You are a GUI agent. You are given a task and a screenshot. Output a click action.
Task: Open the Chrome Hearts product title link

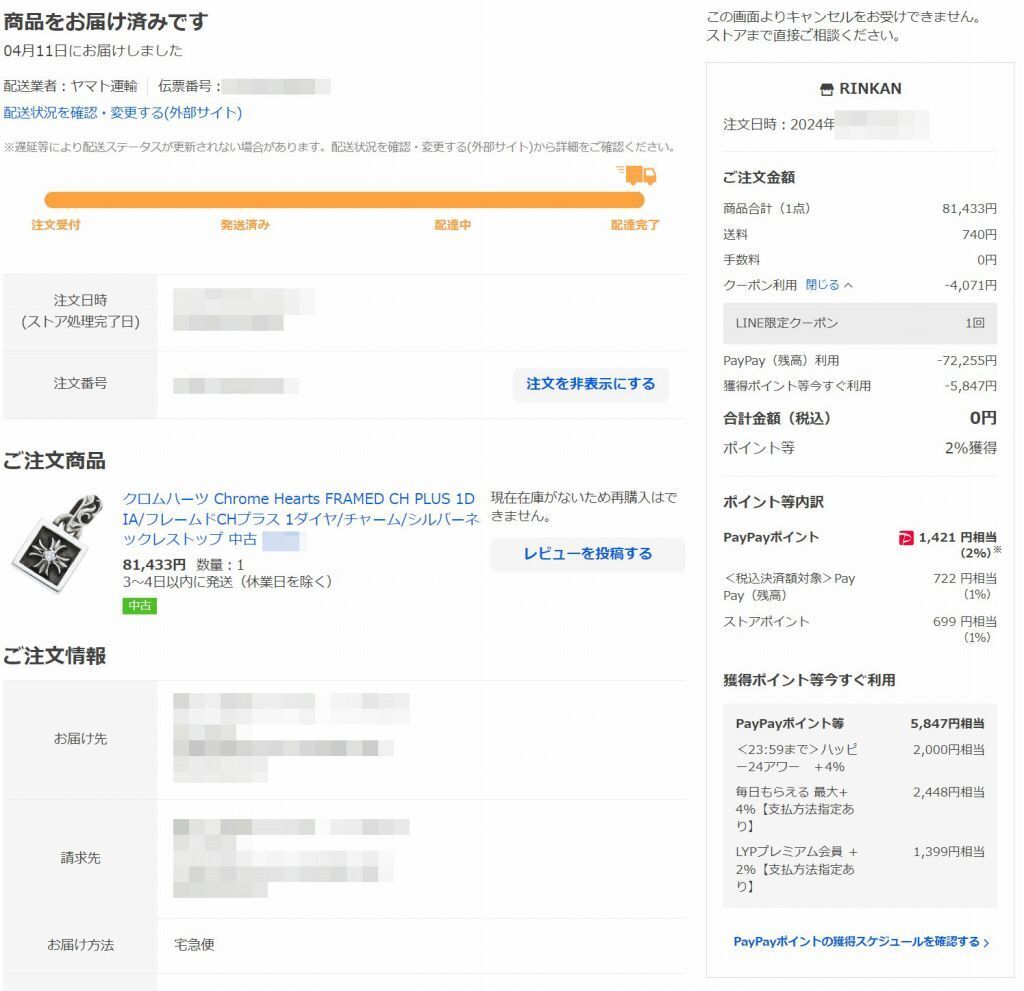pyautogui.click(x=300, y=519)
